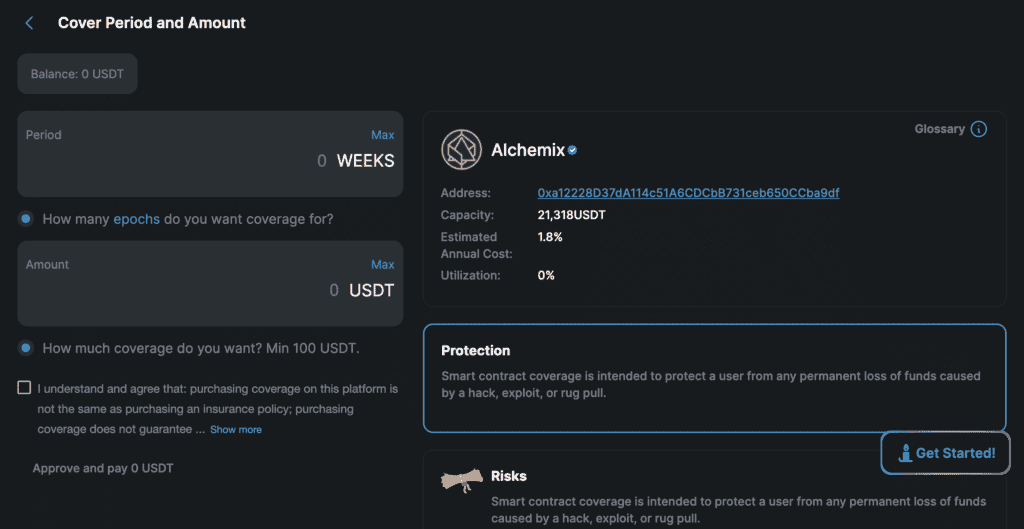The image size is (1024, 529).
Task: Click the Alchemix logo icon
Action: [461, 150]
